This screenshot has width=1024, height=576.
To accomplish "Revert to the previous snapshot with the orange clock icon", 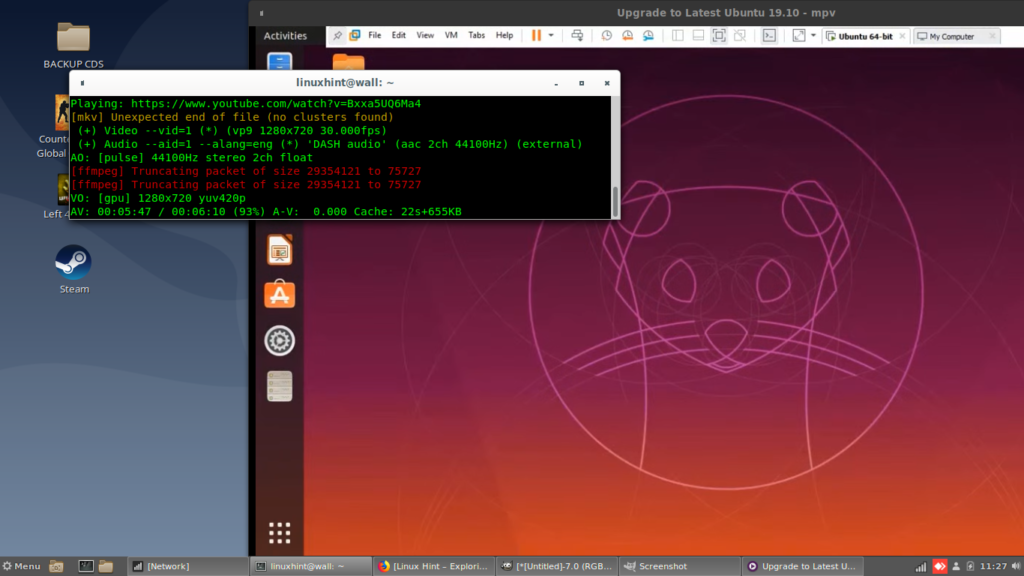I will pos(627,35).
